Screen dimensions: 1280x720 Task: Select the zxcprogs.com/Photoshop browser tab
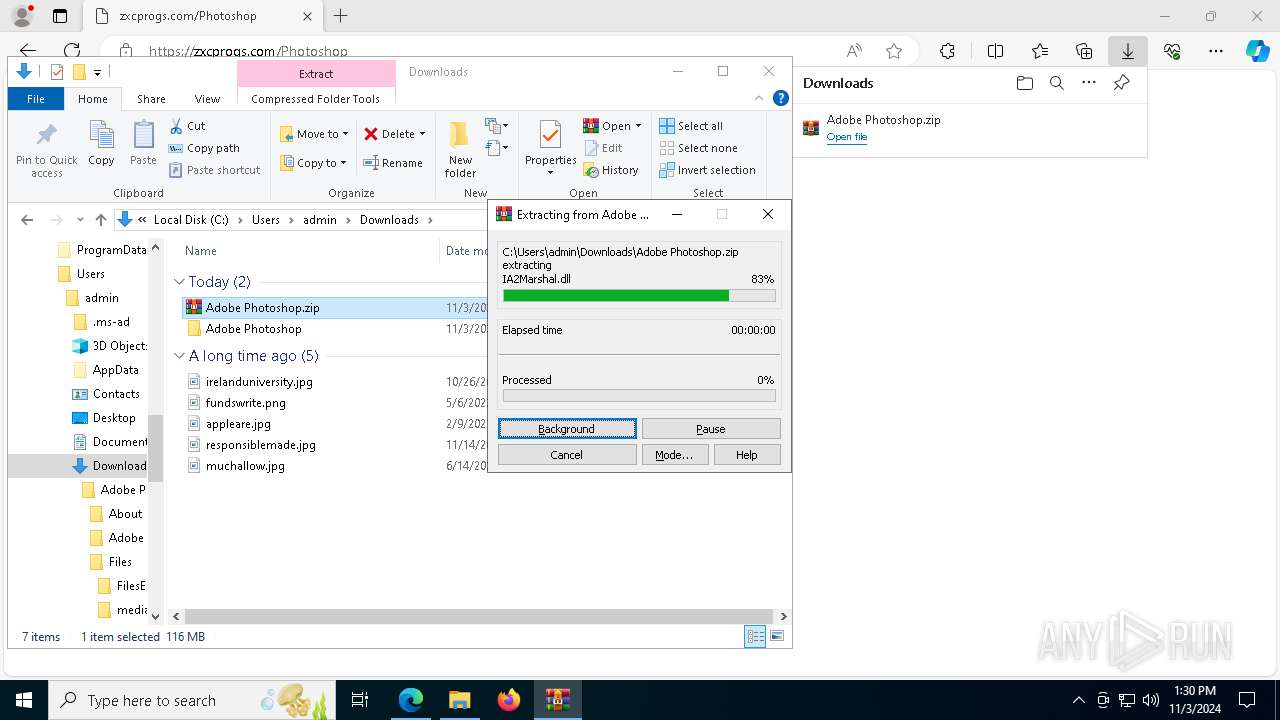(202, 16)
